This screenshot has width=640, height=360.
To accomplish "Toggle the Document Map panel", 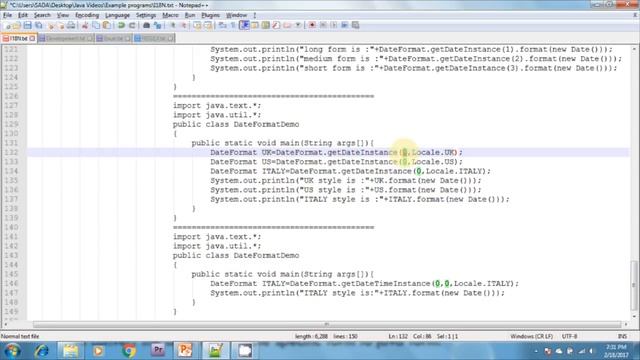I will point(266,25).
